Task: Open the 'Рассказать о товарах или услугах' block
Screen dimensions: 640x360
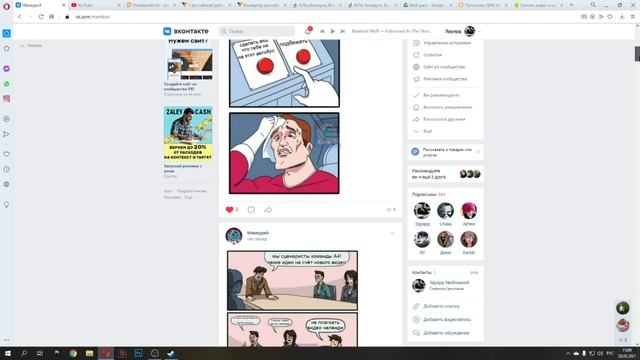Action: coord(445,152)
